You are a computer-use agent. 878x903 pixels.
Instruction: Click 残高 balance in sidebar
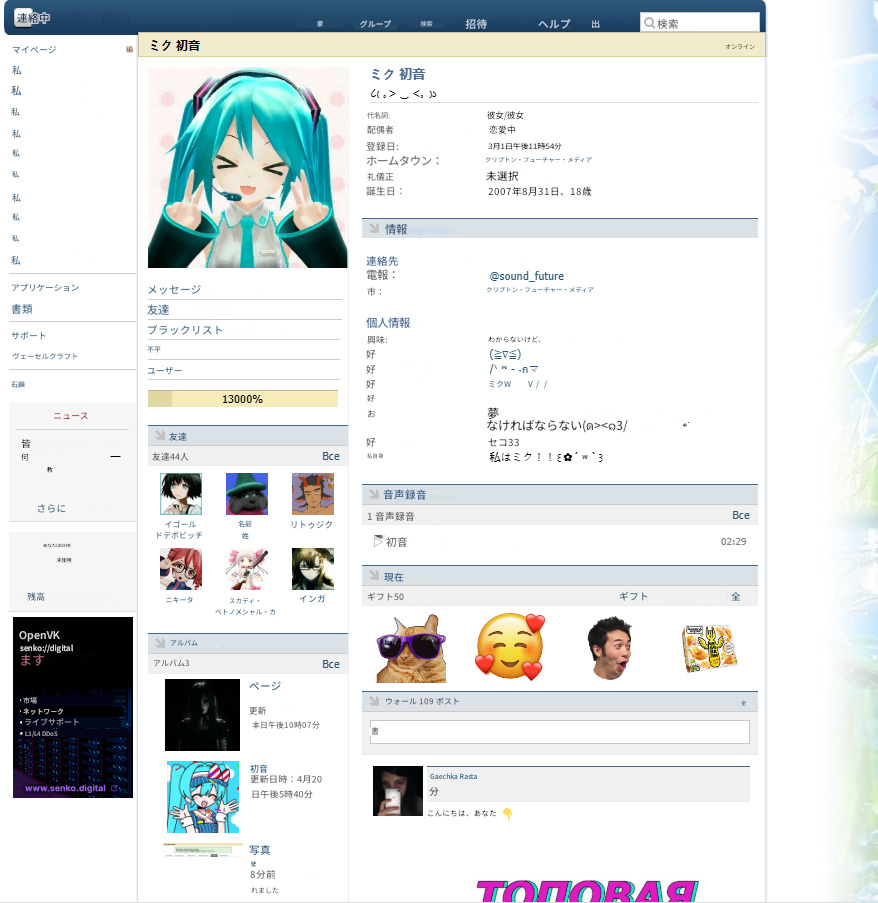click(x=36, y=597)
